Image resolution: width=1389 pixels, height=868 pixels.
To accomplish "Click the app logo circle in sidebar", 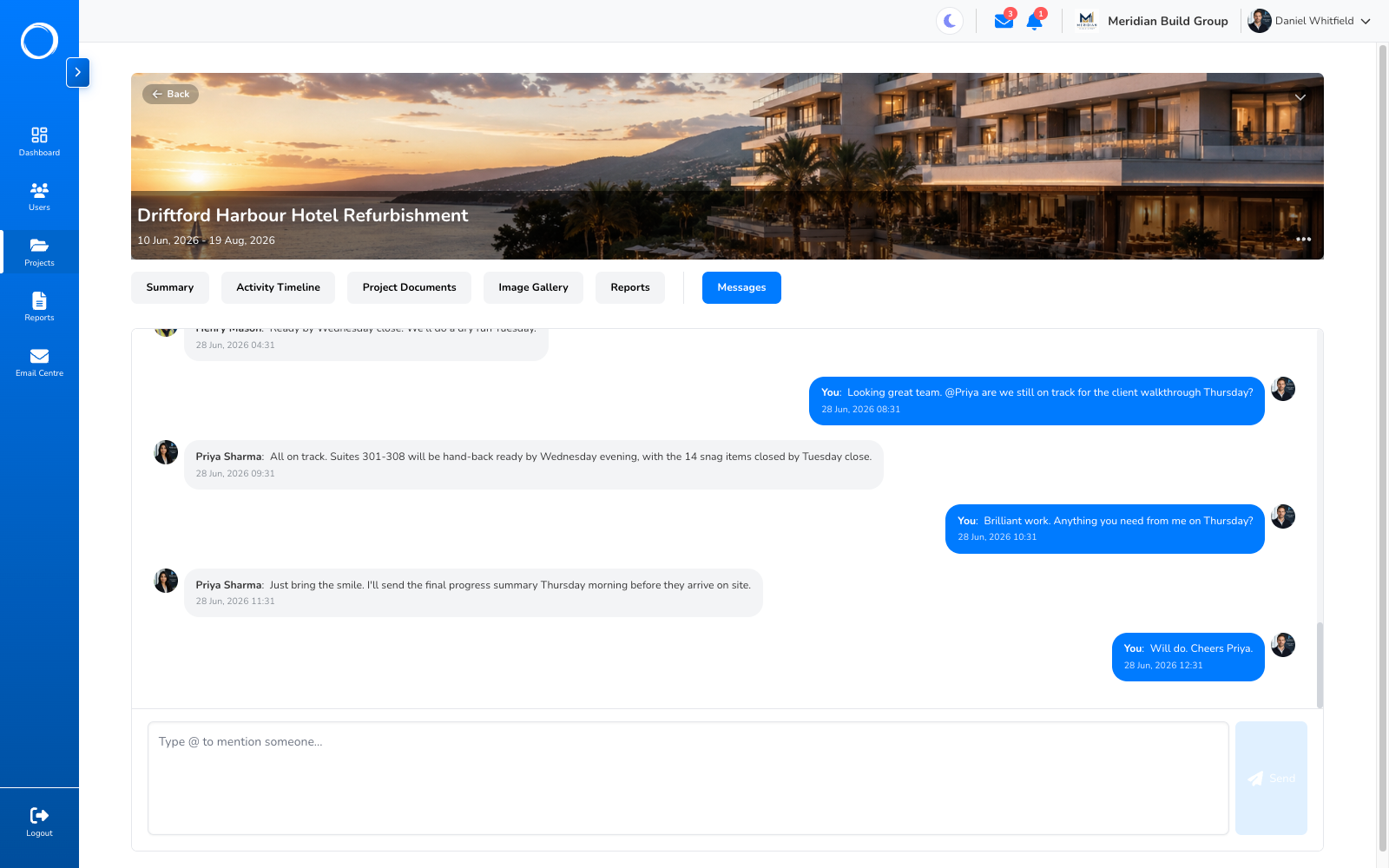I will coord(39,41).
